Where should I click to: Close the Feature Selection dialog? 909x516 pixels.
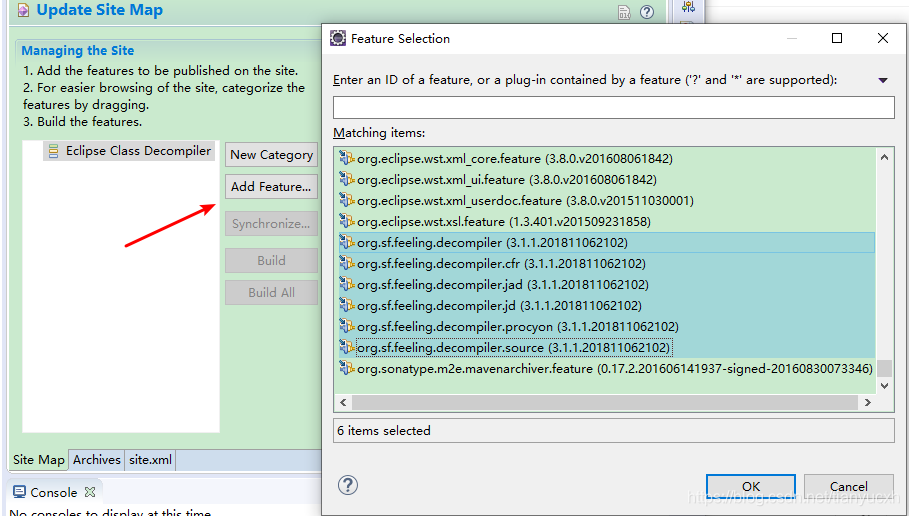click(x=883, y=38)
